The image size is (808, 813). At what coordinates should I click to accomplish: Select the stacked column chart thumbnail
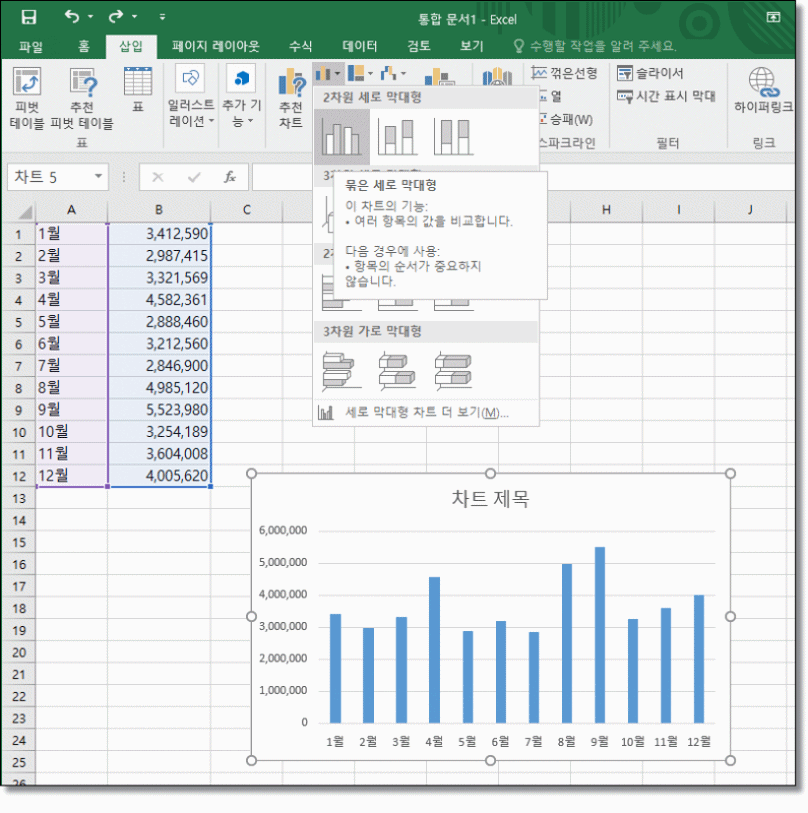pyautogui.click(x=398, y=136)
